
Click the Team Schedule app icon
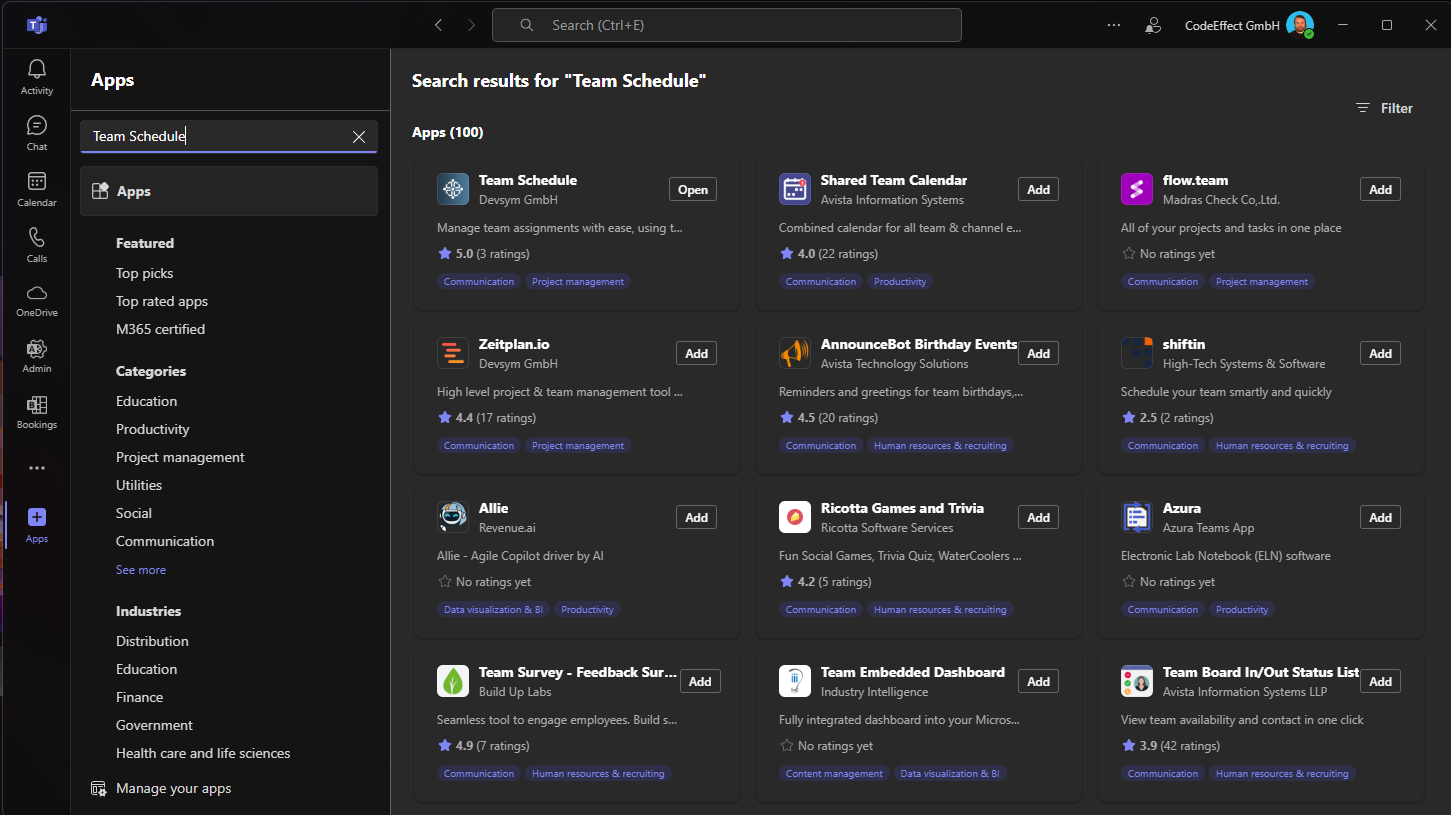pyautogui.click(x=453, y=189)
